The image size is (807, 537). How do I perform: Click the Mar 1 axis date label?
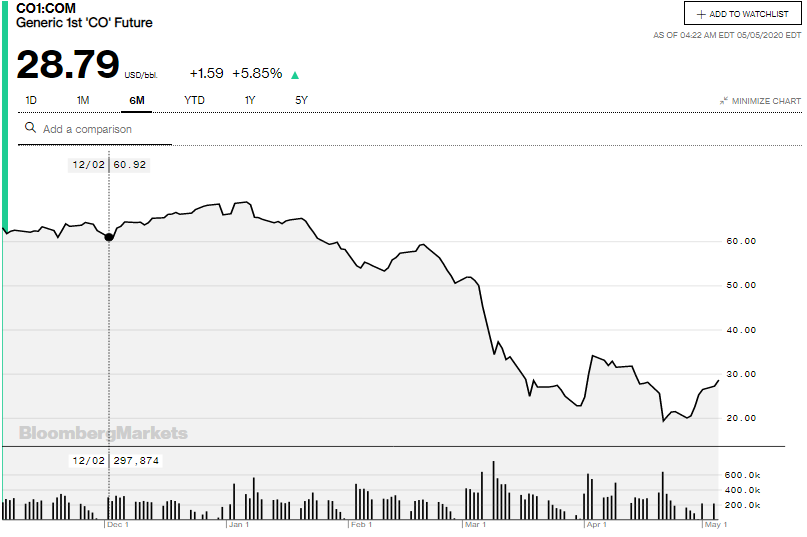pyautogui.click(x=475, y=524)
